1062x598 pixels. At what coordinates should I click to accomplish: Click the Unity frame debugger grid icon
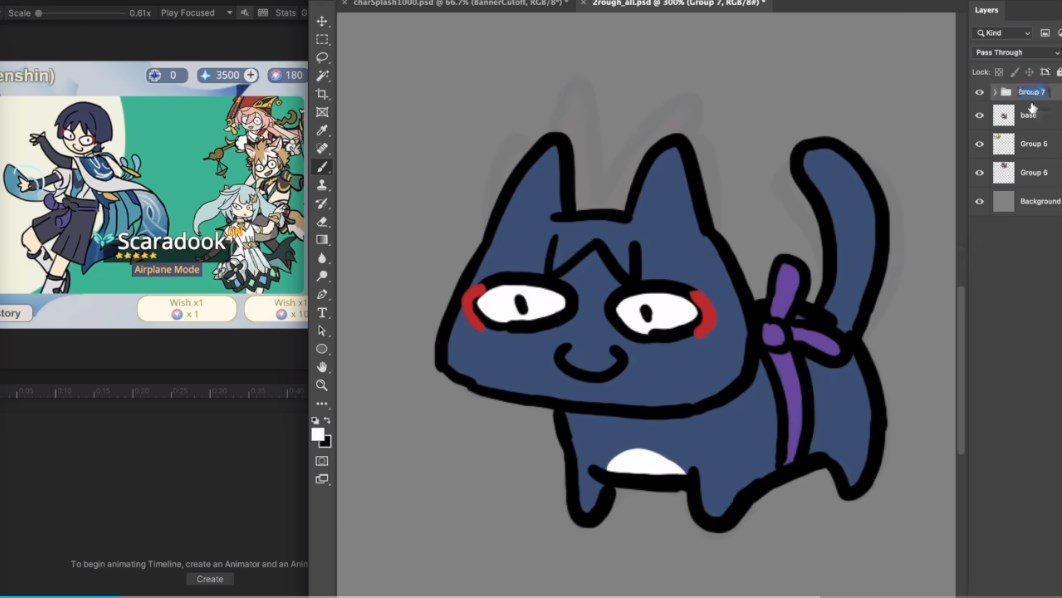(263, 12)
